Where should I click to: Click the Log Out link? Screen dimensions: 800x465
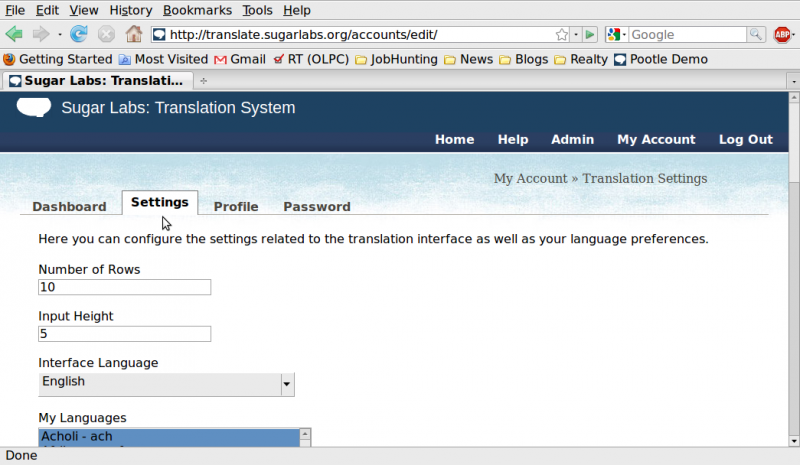[x=745, y=140]
